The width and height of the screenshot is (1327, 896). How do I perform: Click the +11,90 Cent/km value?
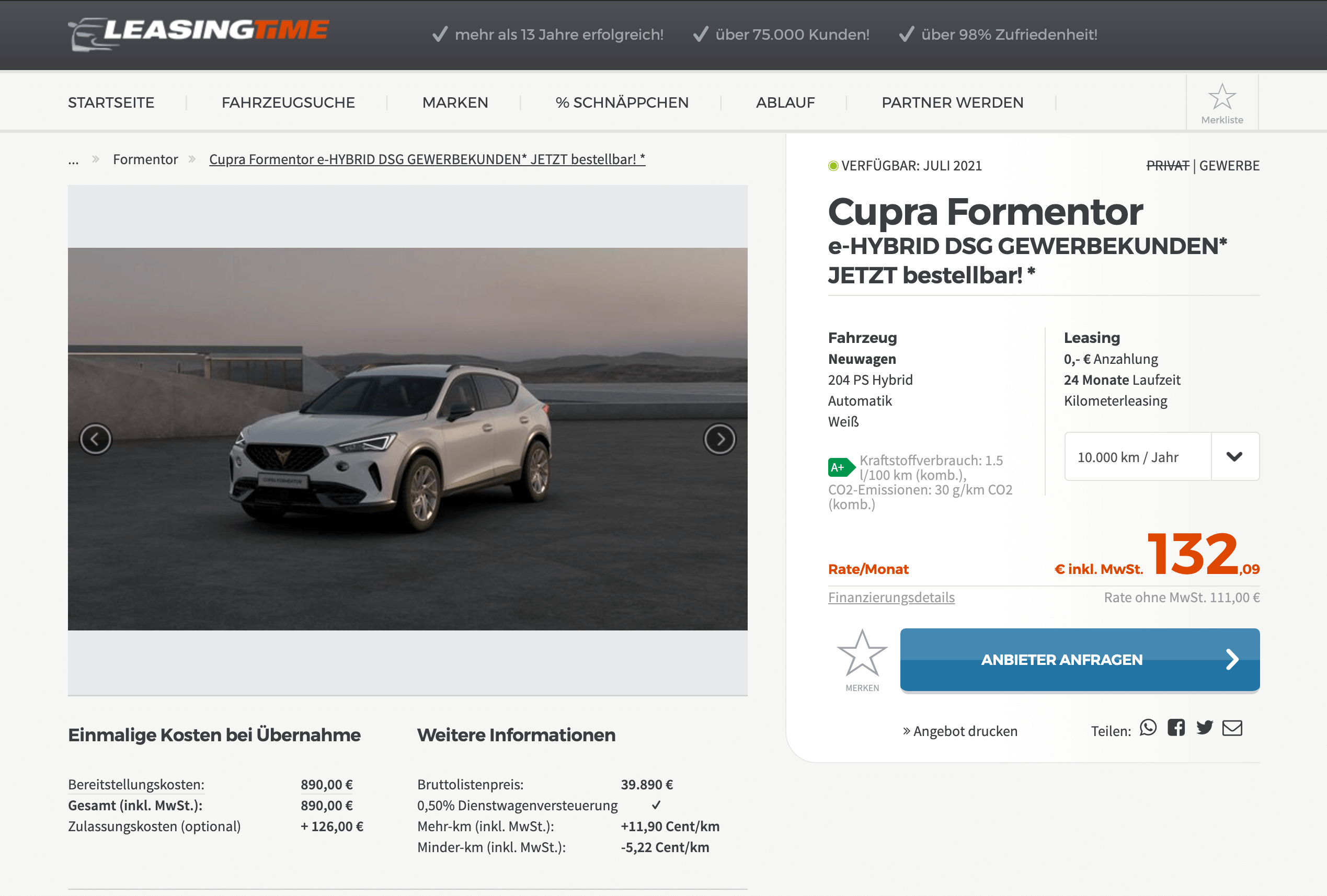point(670,826)
